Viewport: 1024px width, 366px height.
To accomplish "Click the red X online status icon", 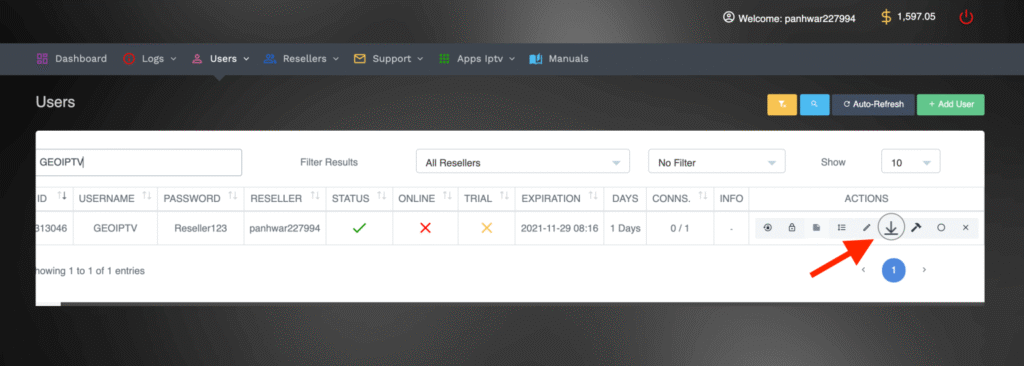I will 425,228.
